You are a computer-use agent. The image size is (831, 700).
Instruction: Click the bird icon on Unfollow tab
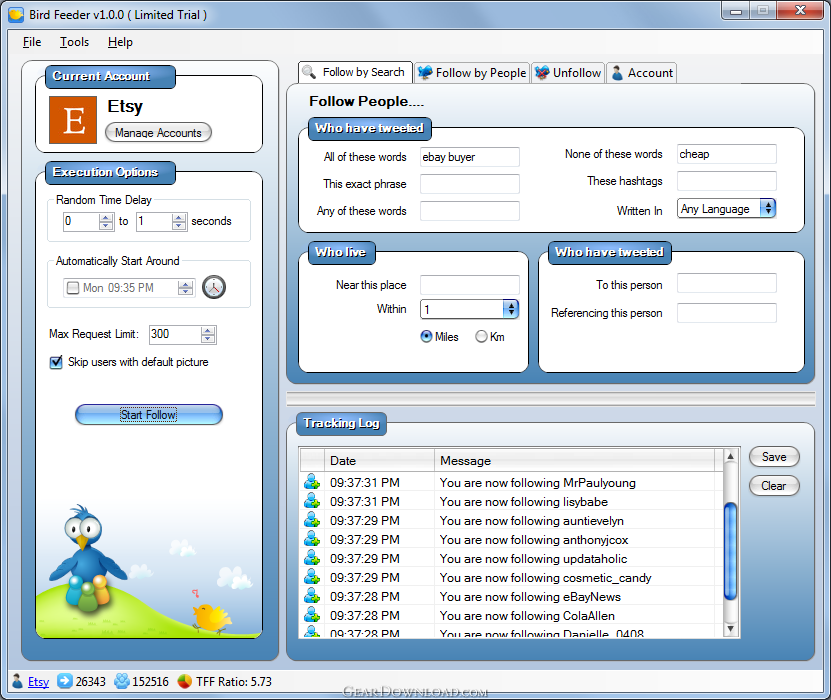542,73
